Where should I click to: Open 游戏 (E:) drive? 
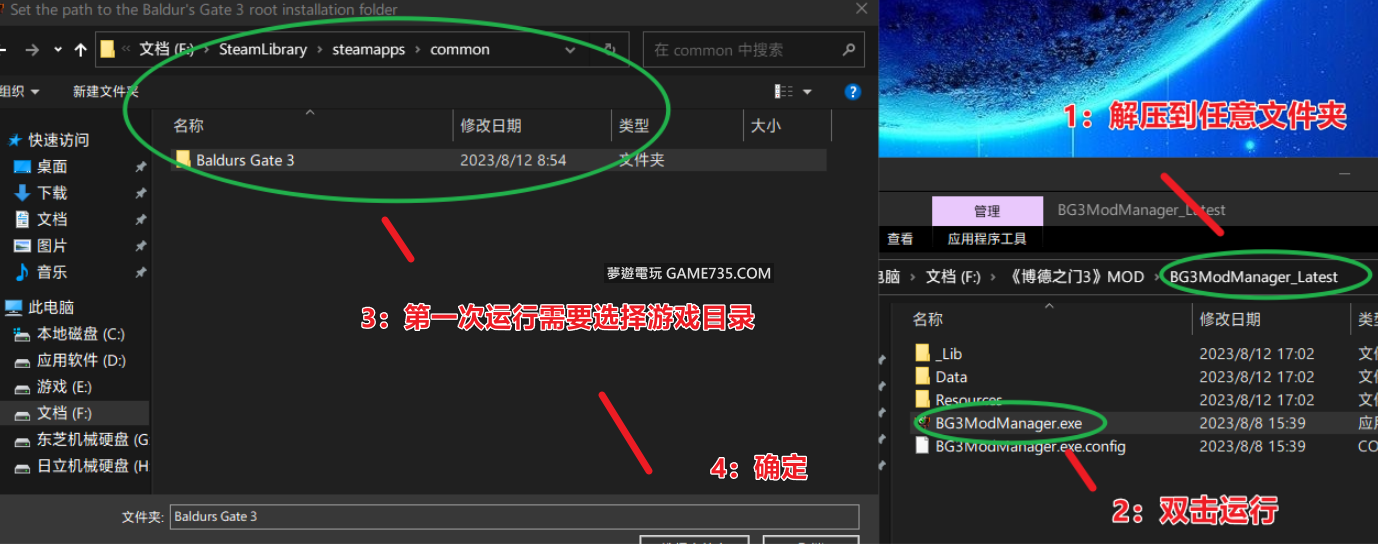pos(64,387)
